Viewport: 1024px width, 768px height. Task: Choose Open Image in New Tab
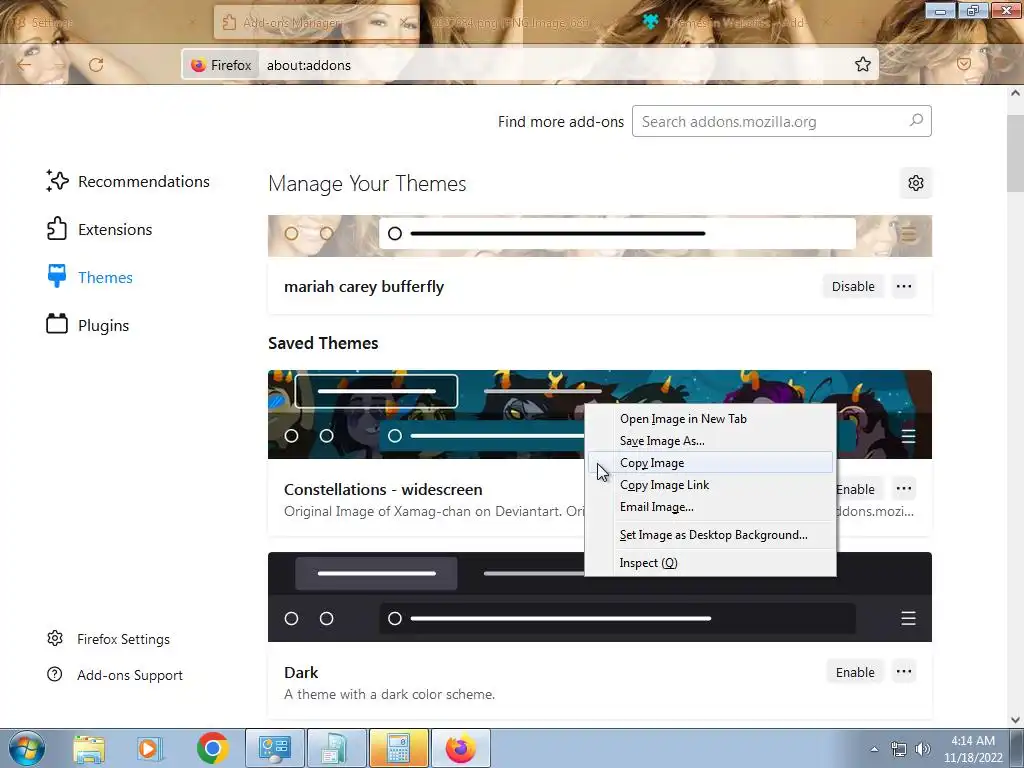click(710, 419)
